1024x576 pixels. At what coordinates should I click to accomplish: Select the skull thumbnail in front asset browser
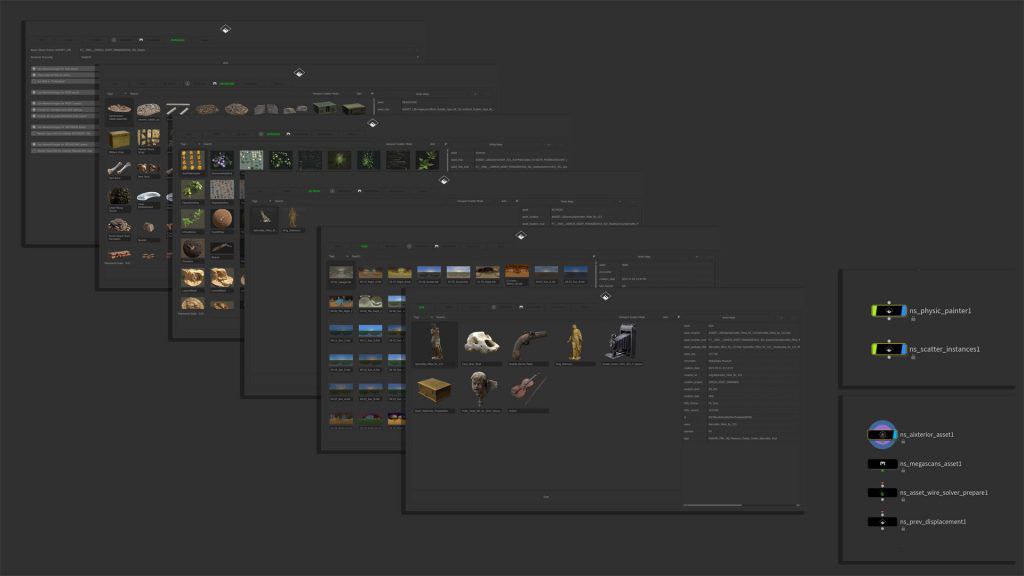[482, 342]
